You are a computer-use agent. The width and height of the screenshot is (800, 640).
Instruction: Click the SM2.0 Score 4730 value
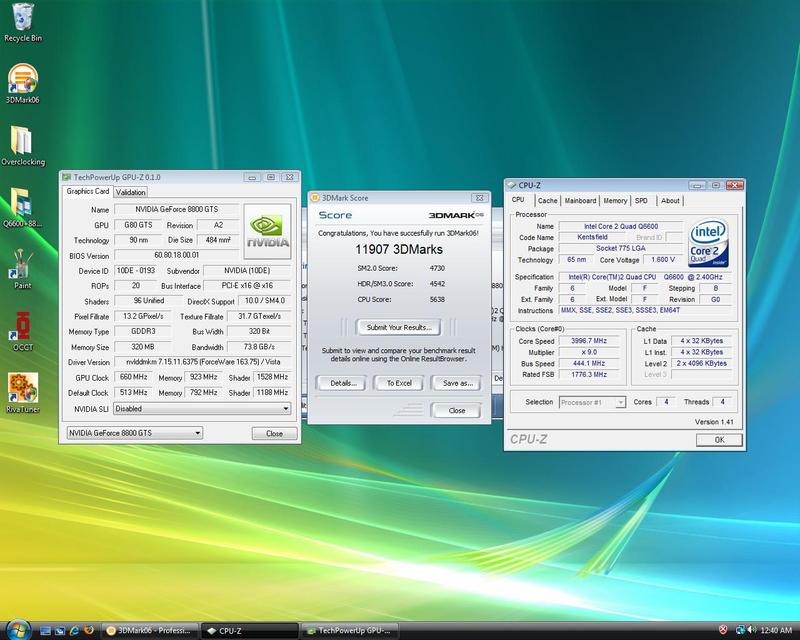pyautogui.click(x=437, y=268)
